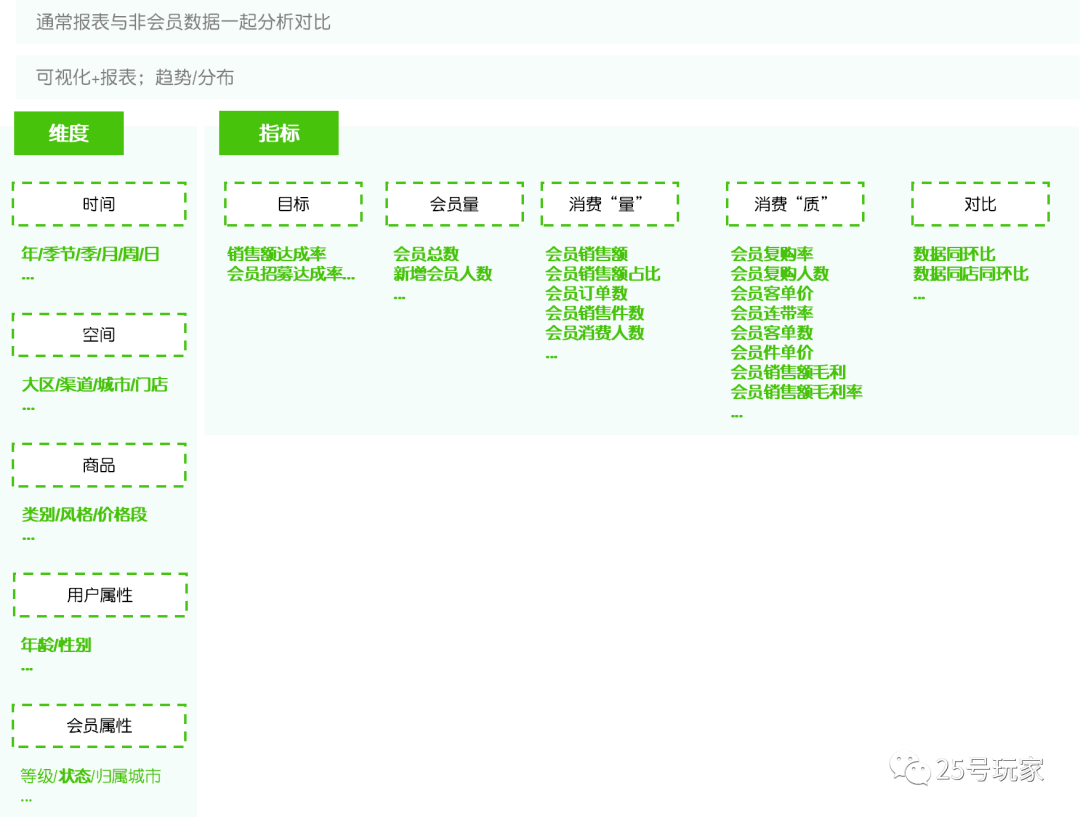Click the text 会员客单价
This screenshot has width=1080, height=817.
click(772, 293)
